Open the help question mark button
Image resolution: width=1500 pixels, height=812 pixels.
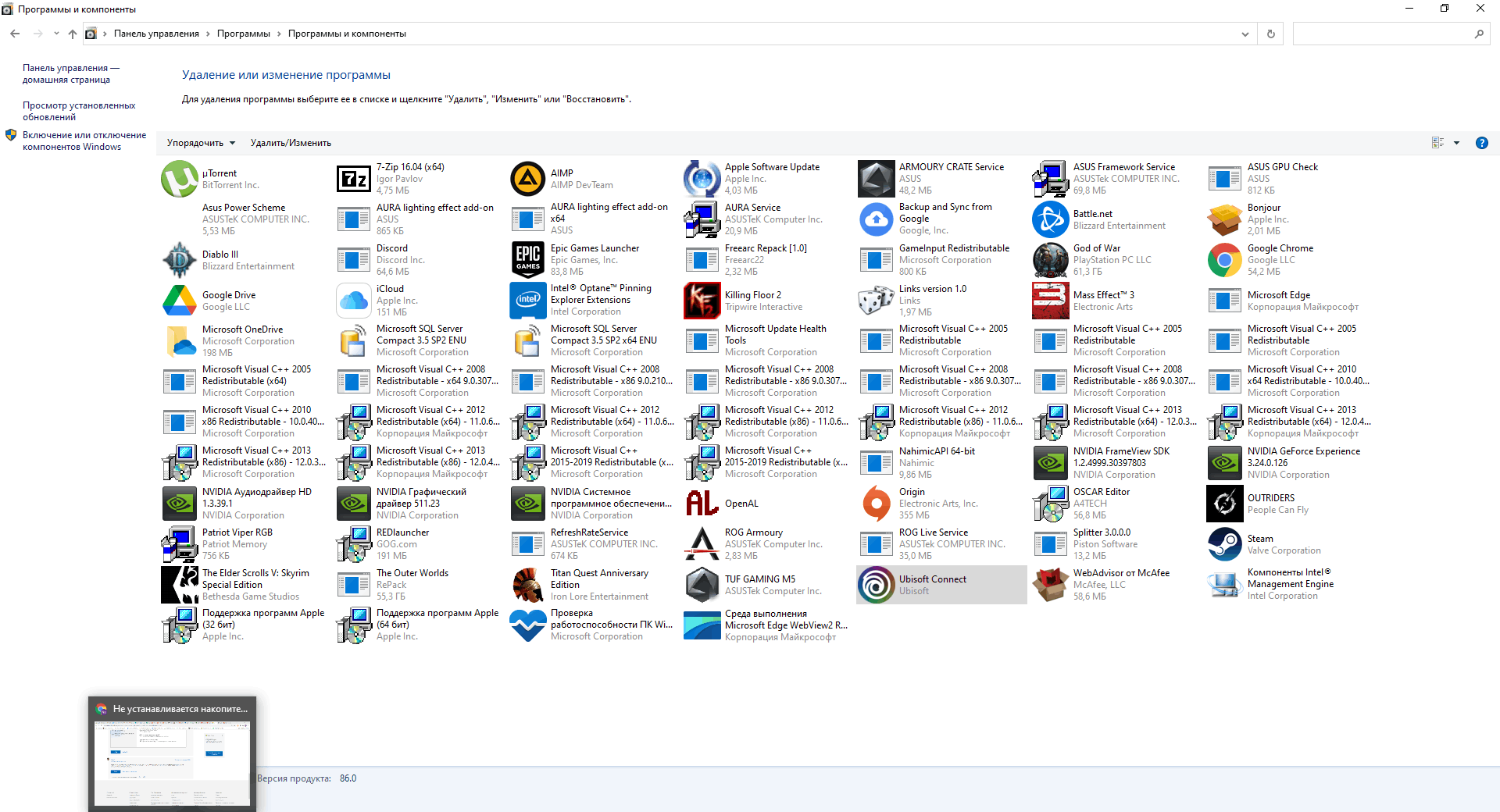coord(1482,143)
